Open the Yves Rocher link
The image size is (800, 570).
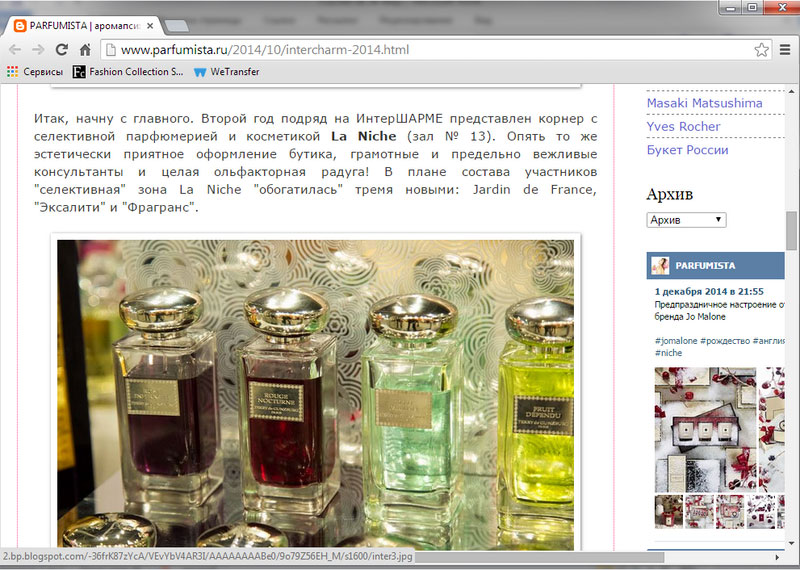tap(683, 127)
